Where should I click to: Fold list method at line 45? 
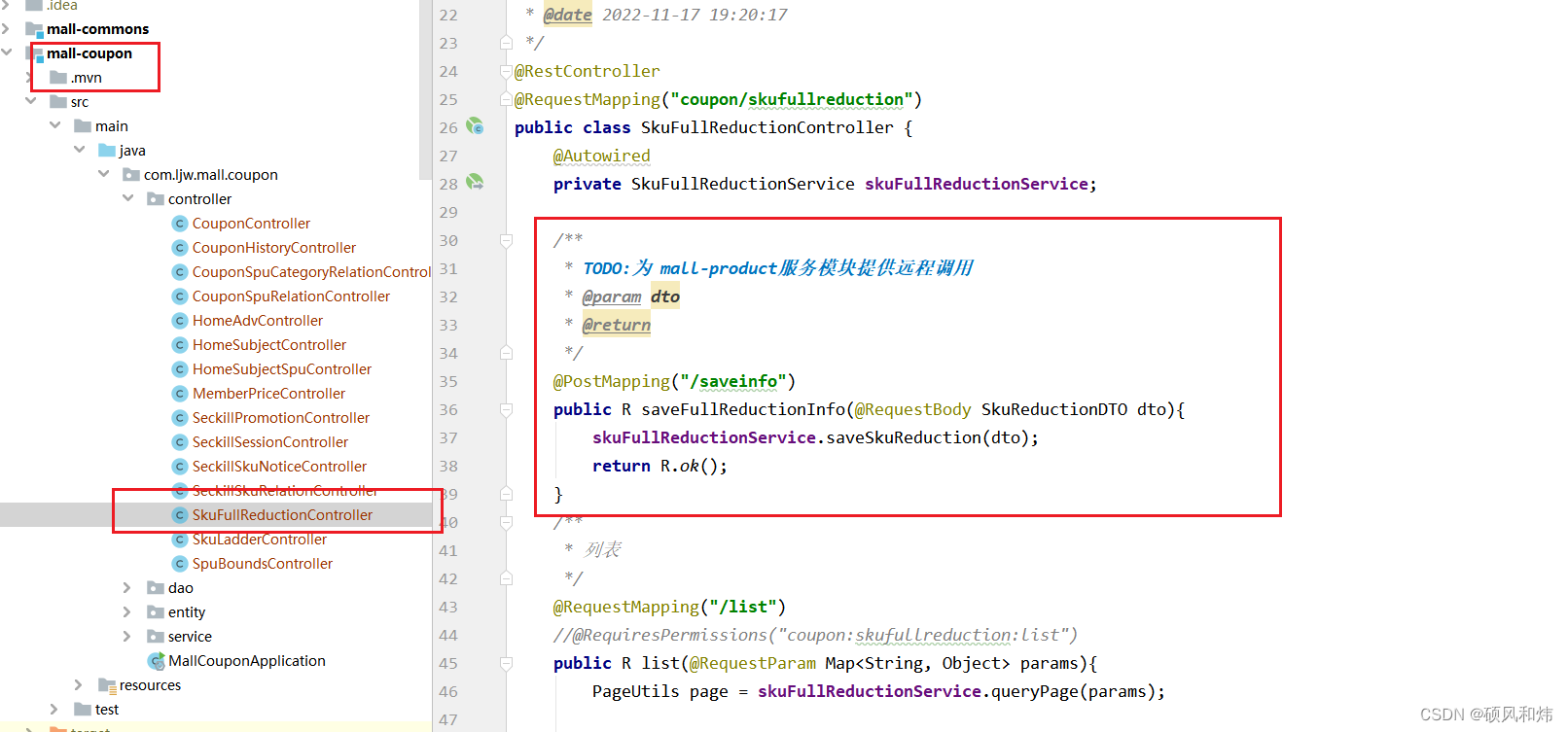point(507,663)
